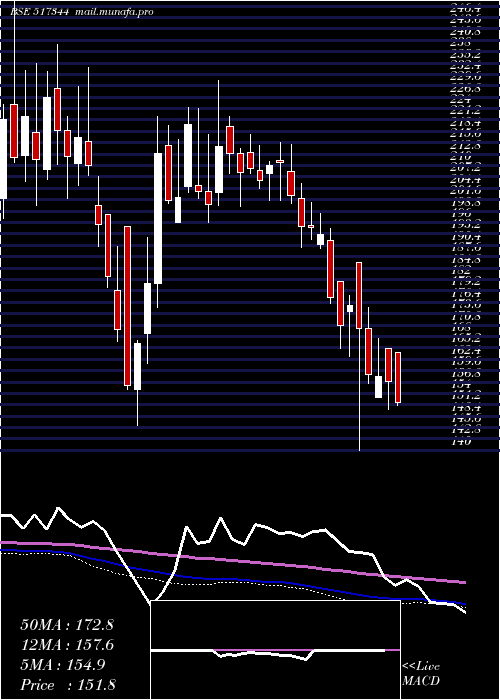Click the 204.4 price axis label
500x700 pixels.
(x=465, y=180)
